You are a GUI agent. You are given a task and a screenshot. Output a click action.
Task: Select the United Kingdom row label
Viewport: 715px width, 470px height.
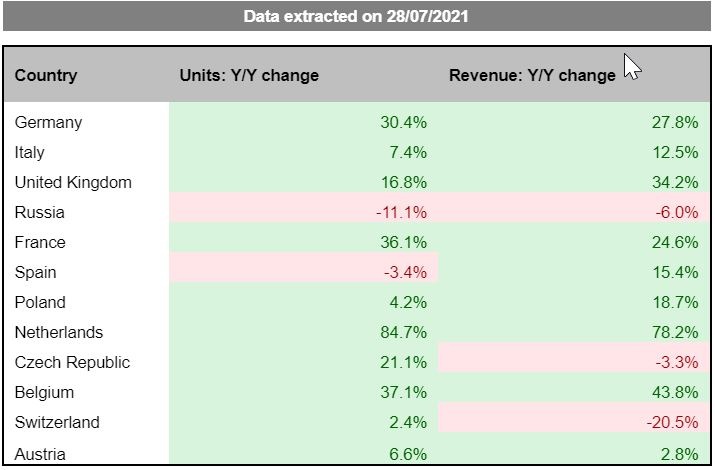coord(73,182)
